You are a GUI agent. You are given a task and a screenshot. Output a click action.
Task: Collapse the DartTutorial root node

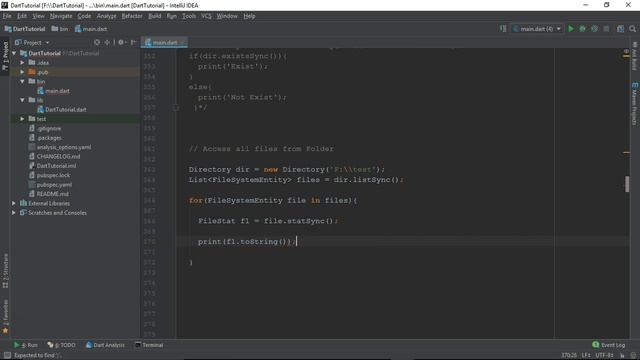[14, 53]
